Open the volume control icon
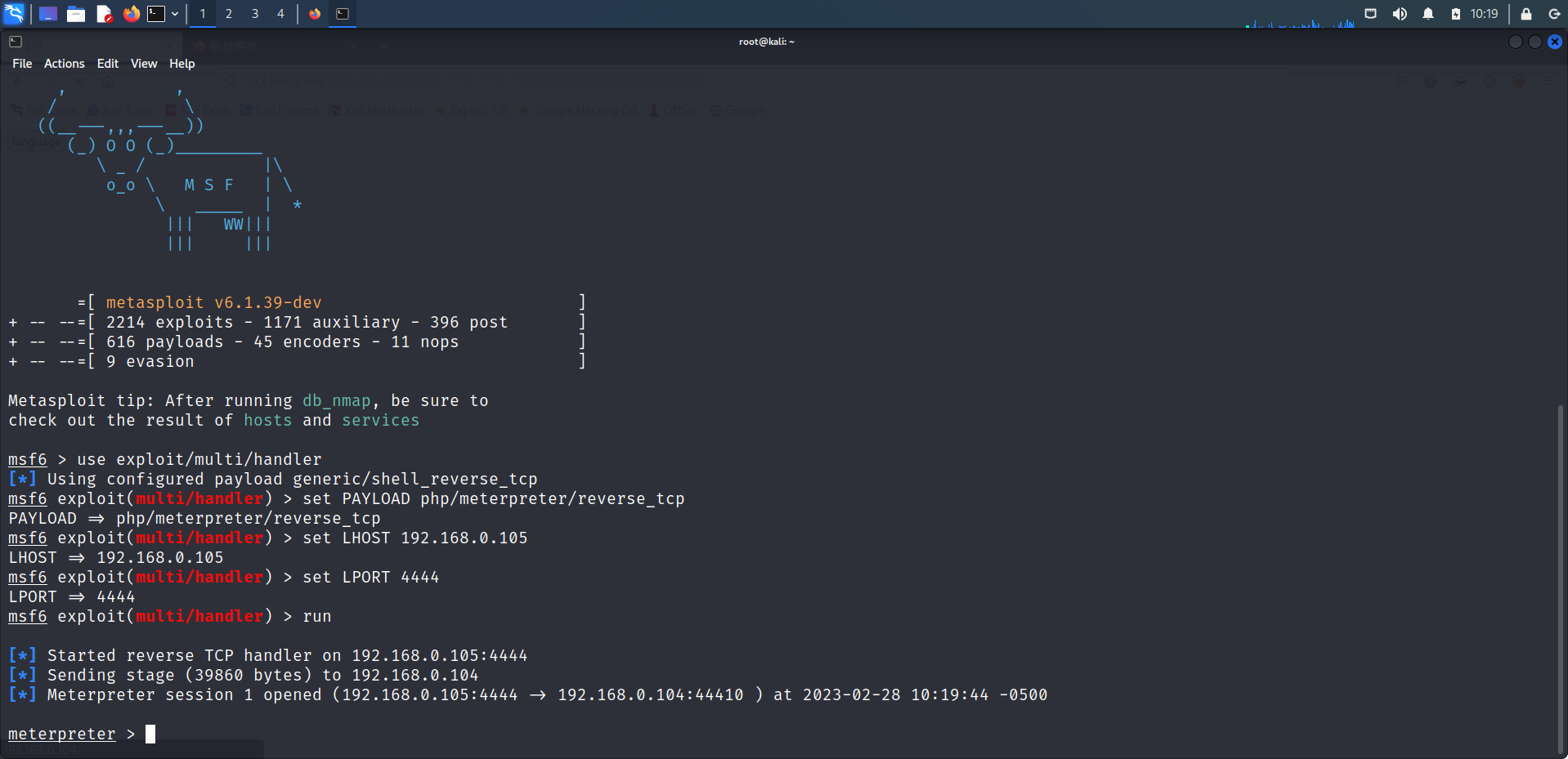Image resolution: width=1568 pixels, height=759 pixels. pyautogui.click(x=1400, y=14)
